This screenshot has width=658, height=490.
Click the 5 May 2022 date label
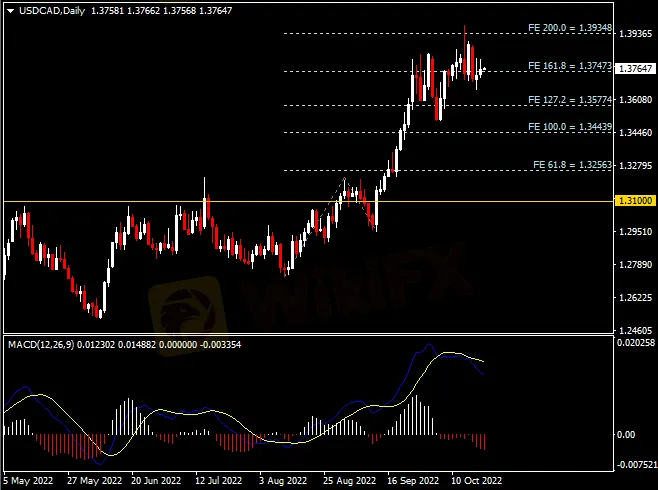point(28,480)
